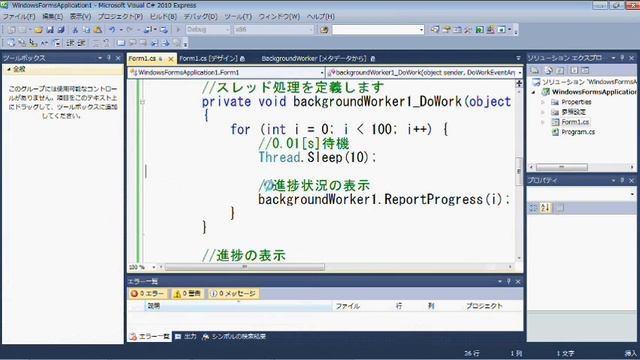Click the Save All toolbar icon
Screen dimensions: 640x360
pyautogui.click(x=61, y=30)
